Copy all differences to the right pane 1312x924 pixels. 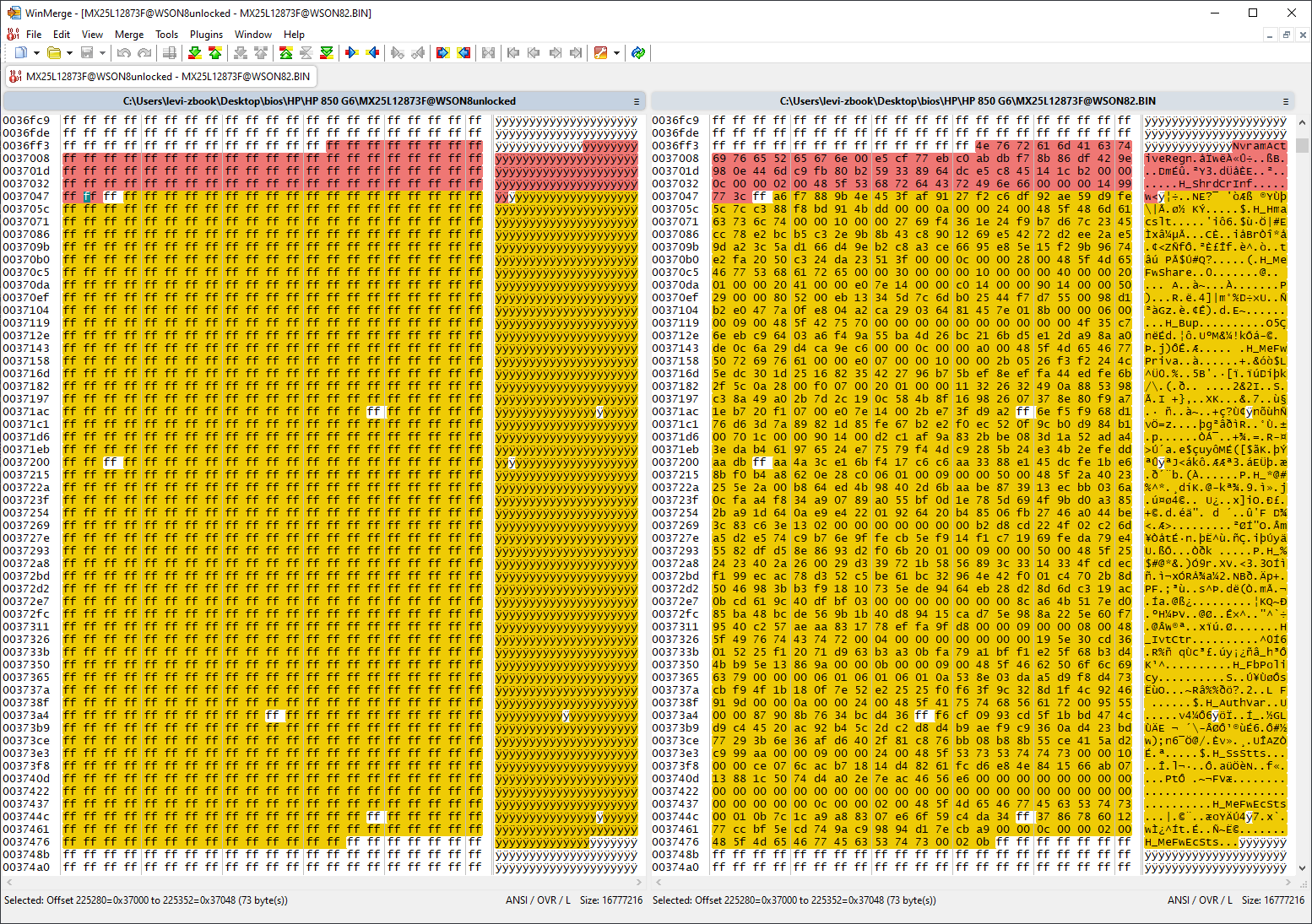tap(442, 53)
